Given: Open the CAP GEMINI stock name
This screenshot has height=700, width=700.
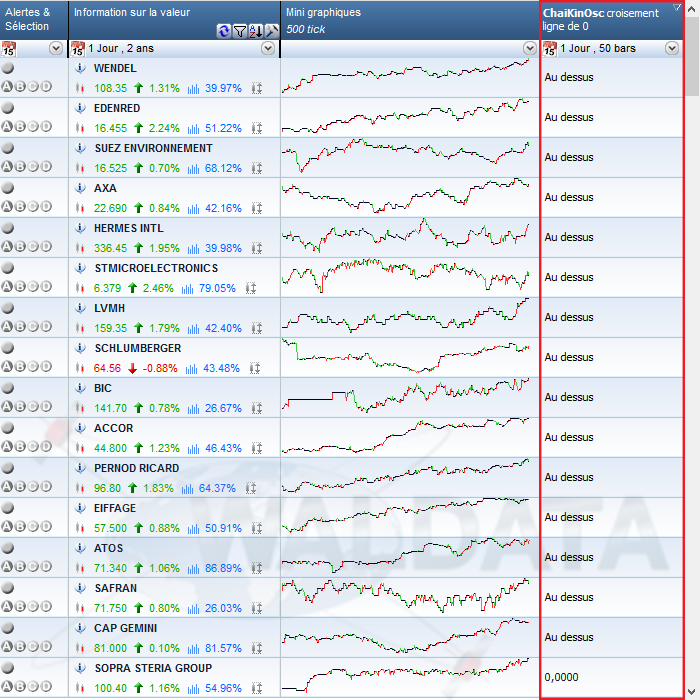Looking at the screenshot, I should tap(125, 628).
